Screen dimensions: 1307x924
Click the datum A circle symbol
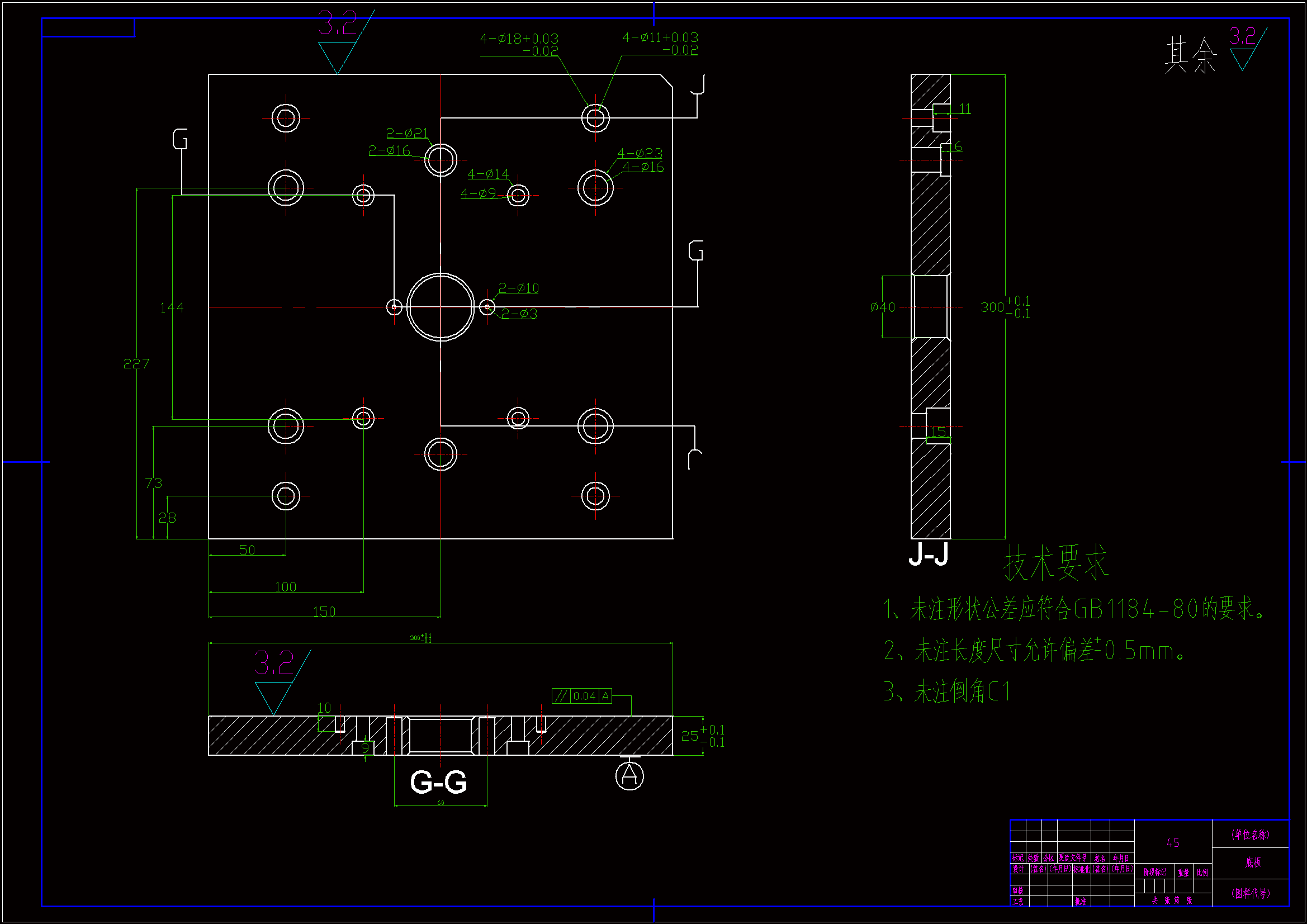click(629, 776)
